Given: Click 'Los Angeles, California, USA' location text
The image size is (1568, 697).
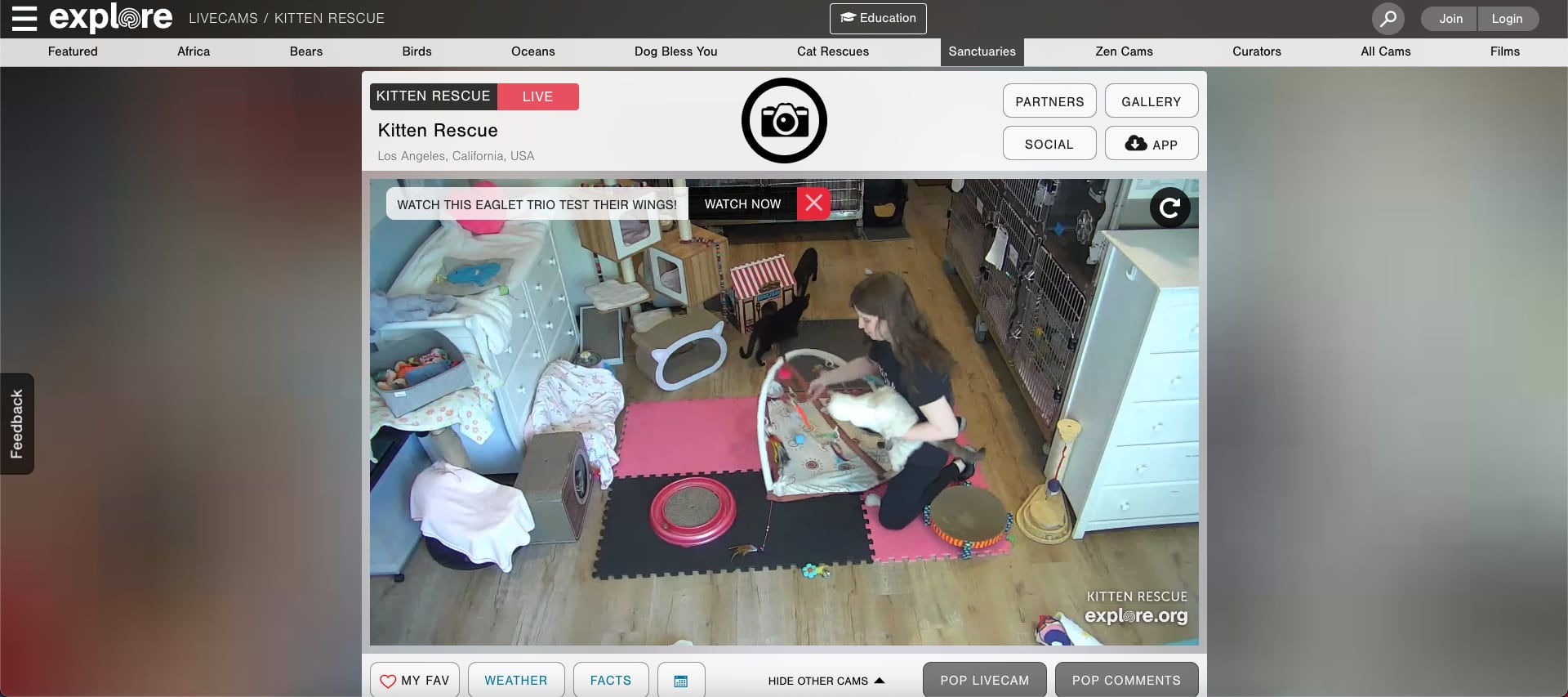Looking at the screenshot, I should point(456,156).
